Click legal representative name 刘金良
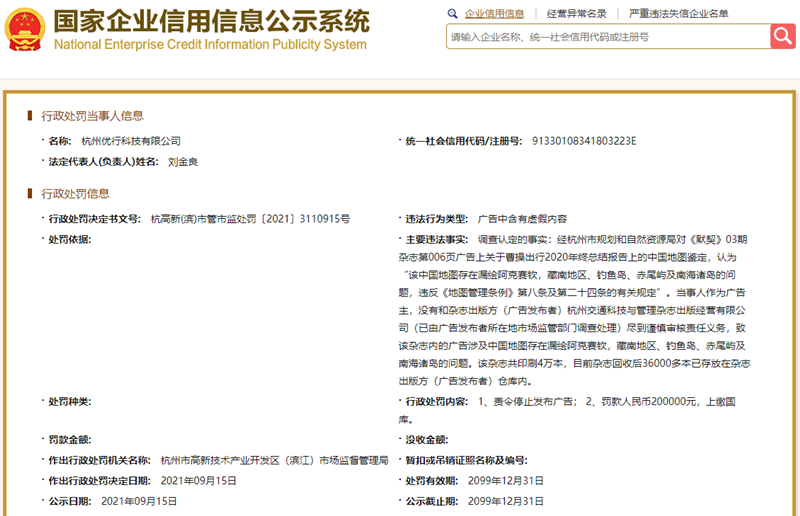Viewport: 800px width, 516px height. [183, 162]
